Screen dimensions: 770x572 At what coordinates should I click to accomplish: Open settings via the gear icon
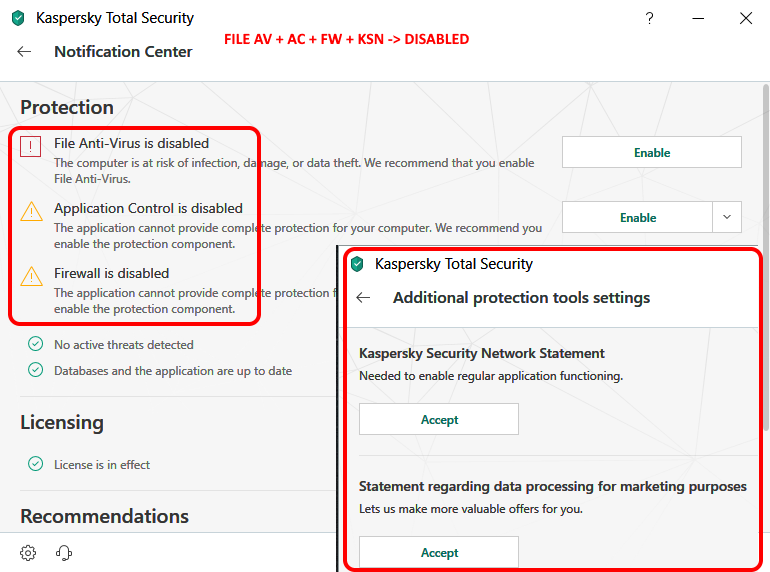28,553
